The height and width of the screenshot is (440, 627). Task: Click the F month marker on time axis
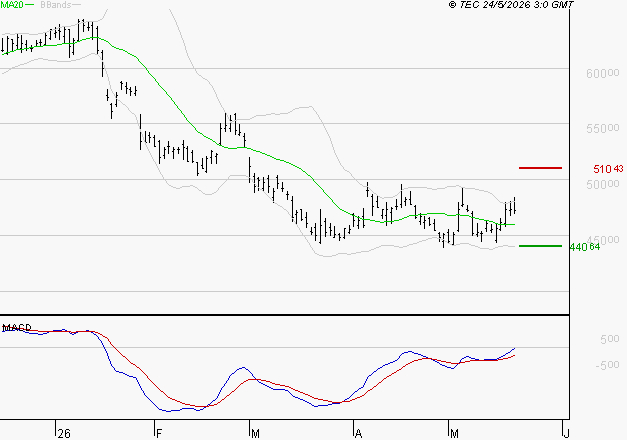pos(159,434)
